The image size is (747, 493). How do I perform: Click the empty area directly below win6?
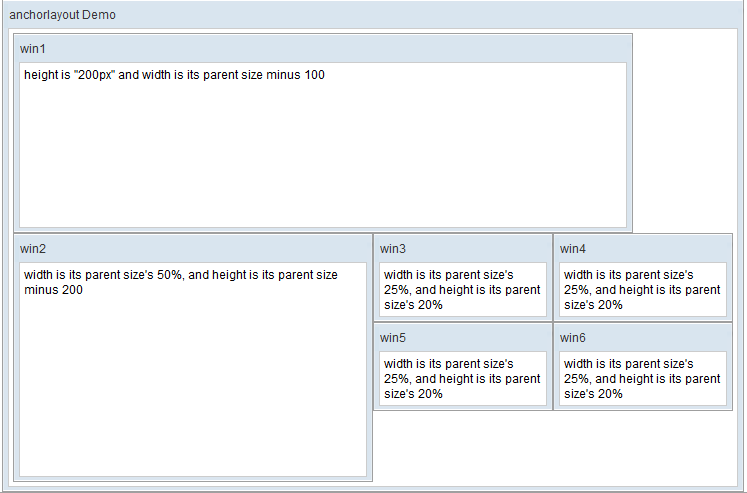tap(642, 445)
